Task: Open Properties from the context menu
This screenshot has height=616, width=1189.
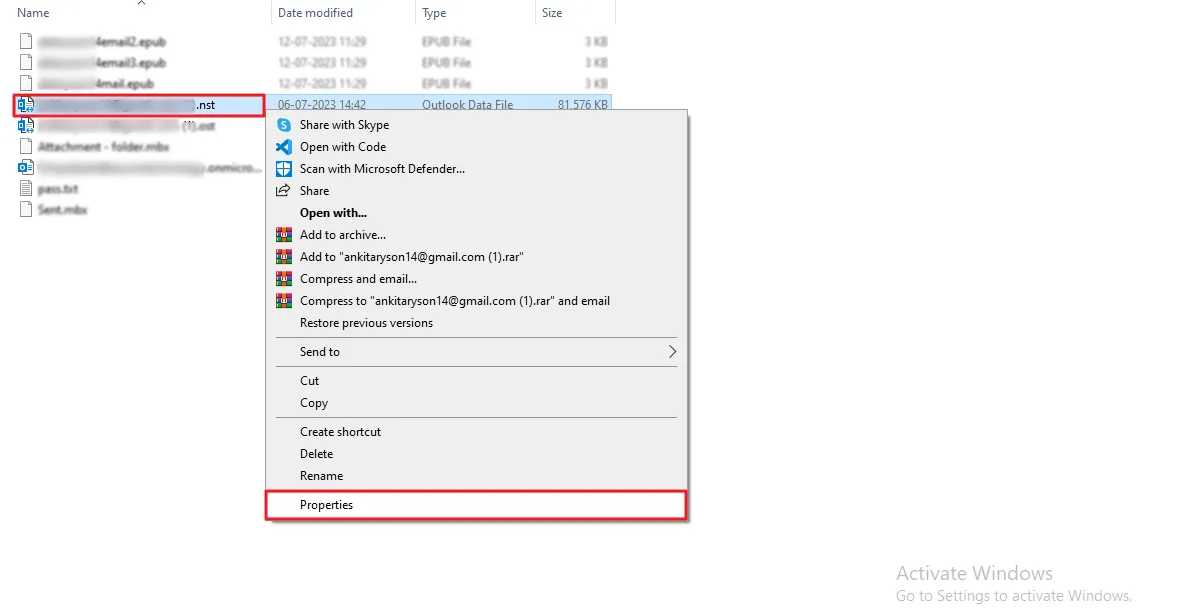Action: click(x=326, y=505)
